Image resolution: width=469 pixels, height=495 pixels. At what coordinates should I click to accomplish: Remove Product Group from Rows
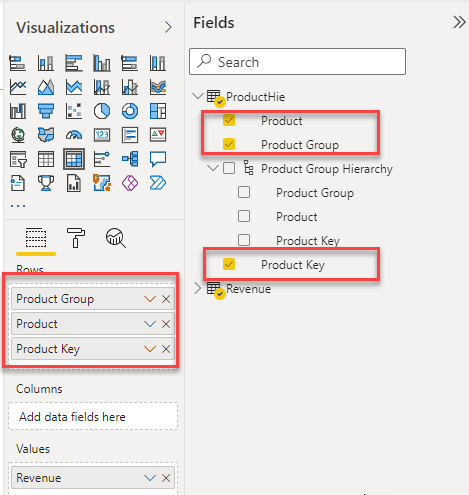(x=166, y=299)
